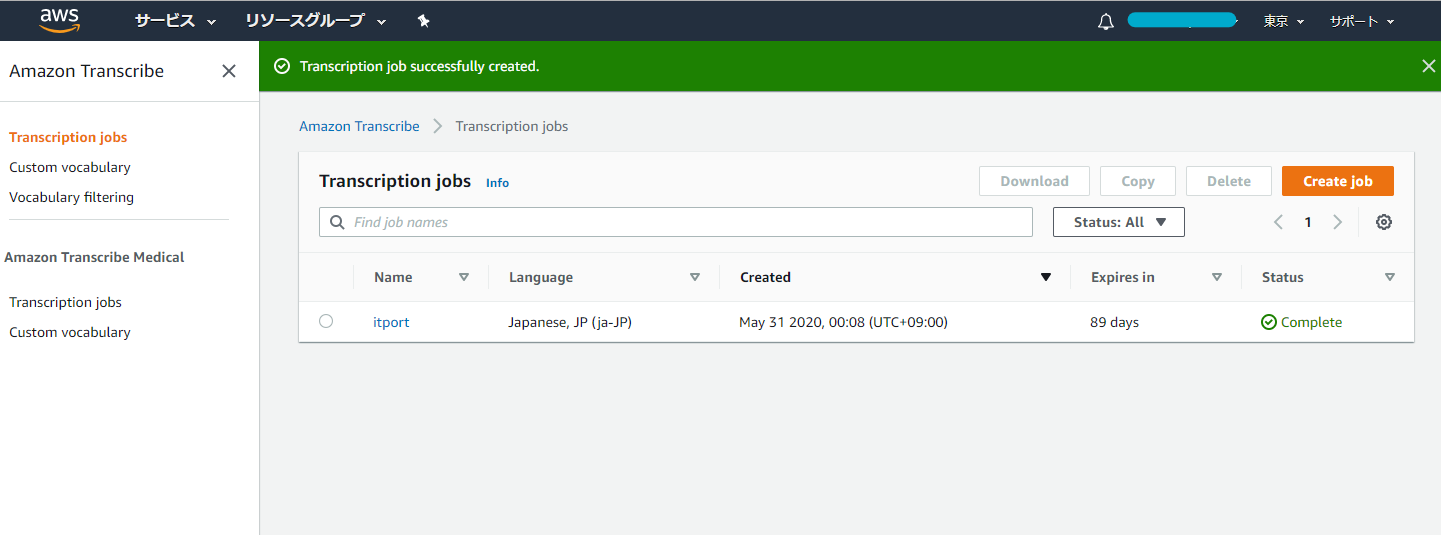The image size is (1441, 535).
Task: Sort by Status column arrow
Action: click(x=1390, y=277)
